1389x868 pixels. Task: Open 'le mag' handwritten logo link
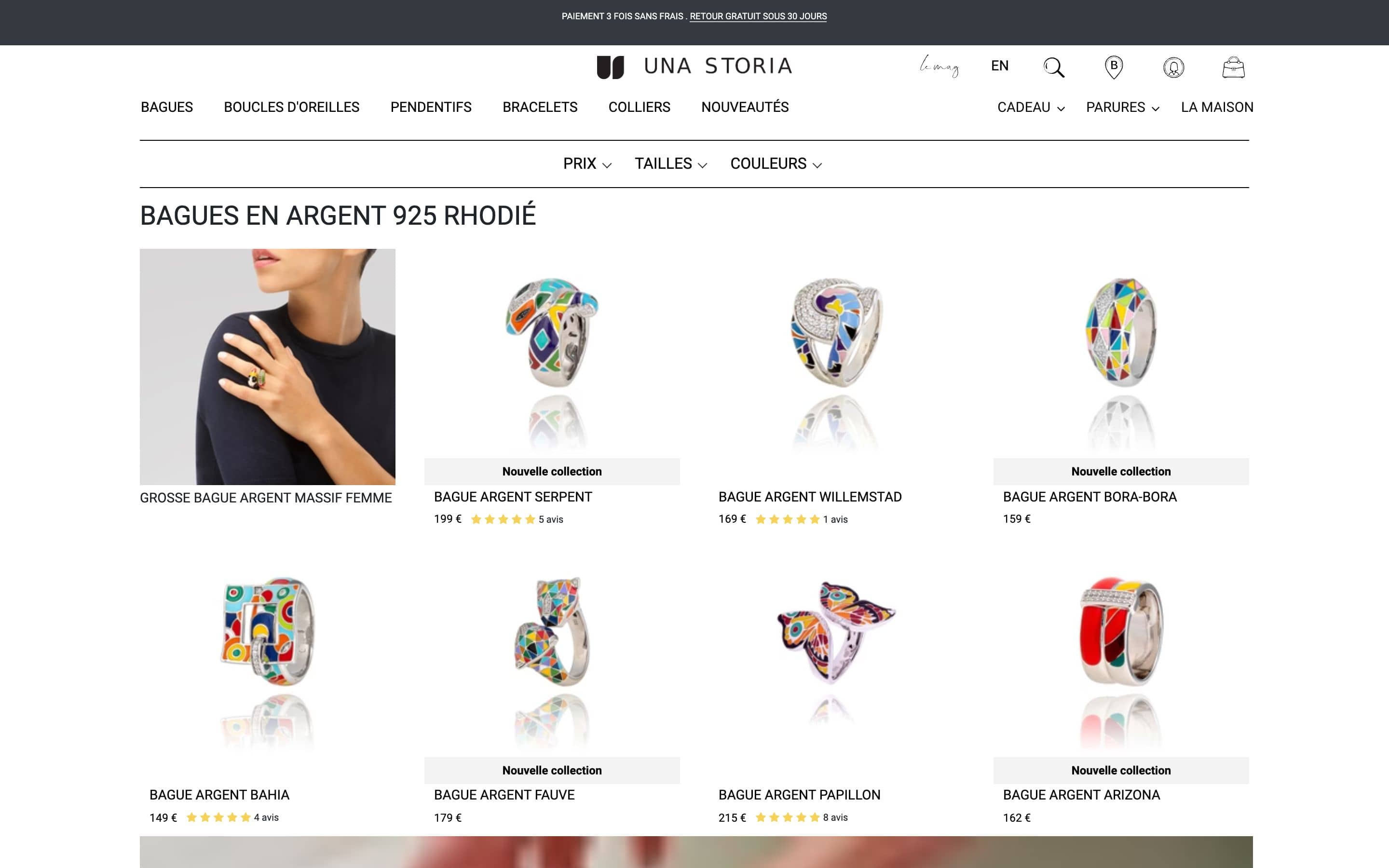(939, 66)
